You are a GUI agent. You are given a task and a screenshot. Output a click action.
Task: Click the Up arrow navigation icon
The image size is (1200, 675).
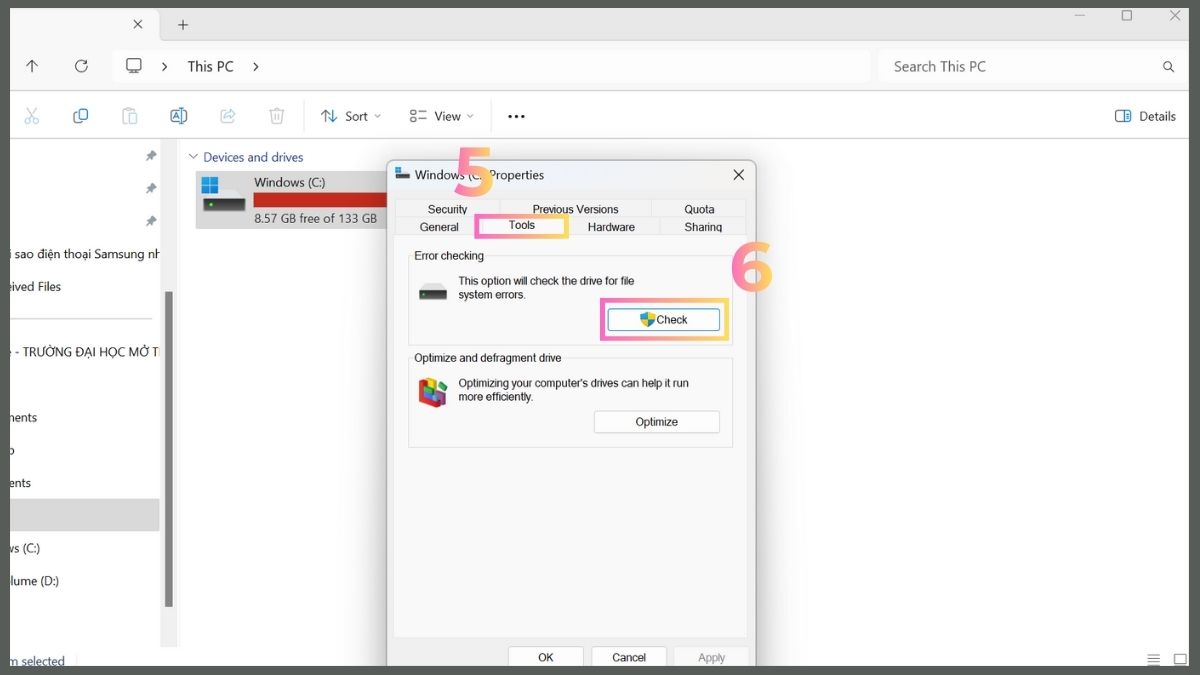coord(32,66)
